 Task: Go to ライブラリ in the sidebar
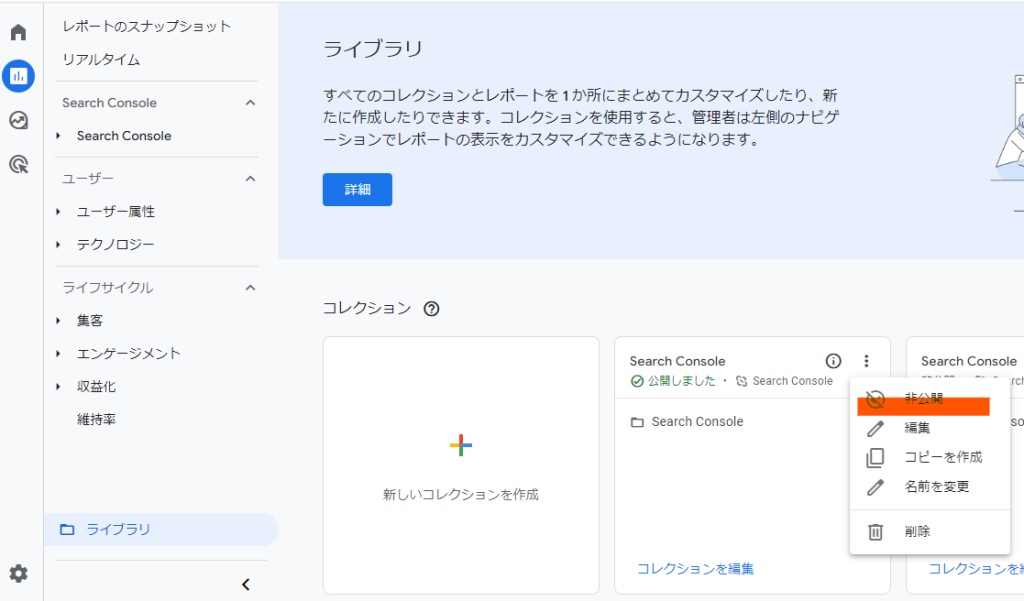(x=161, y=529)
